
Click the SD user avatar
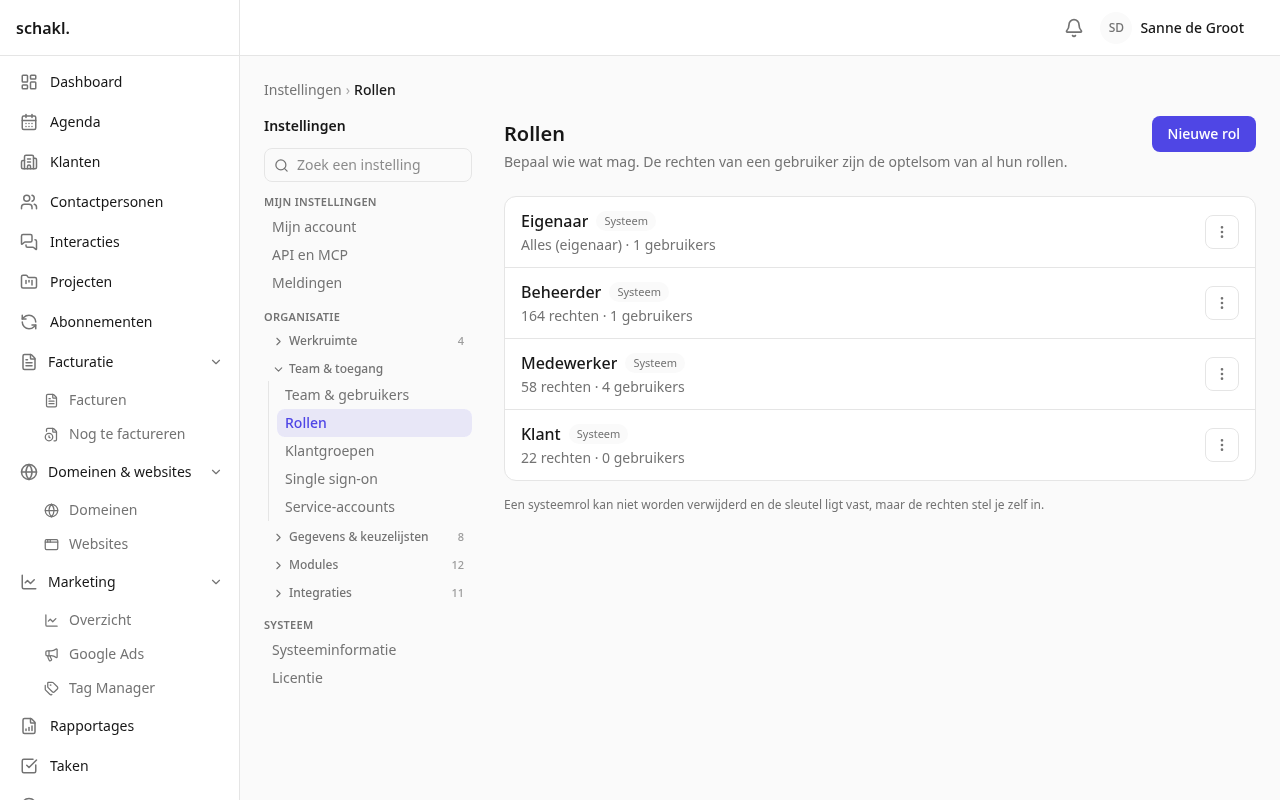1116,28
